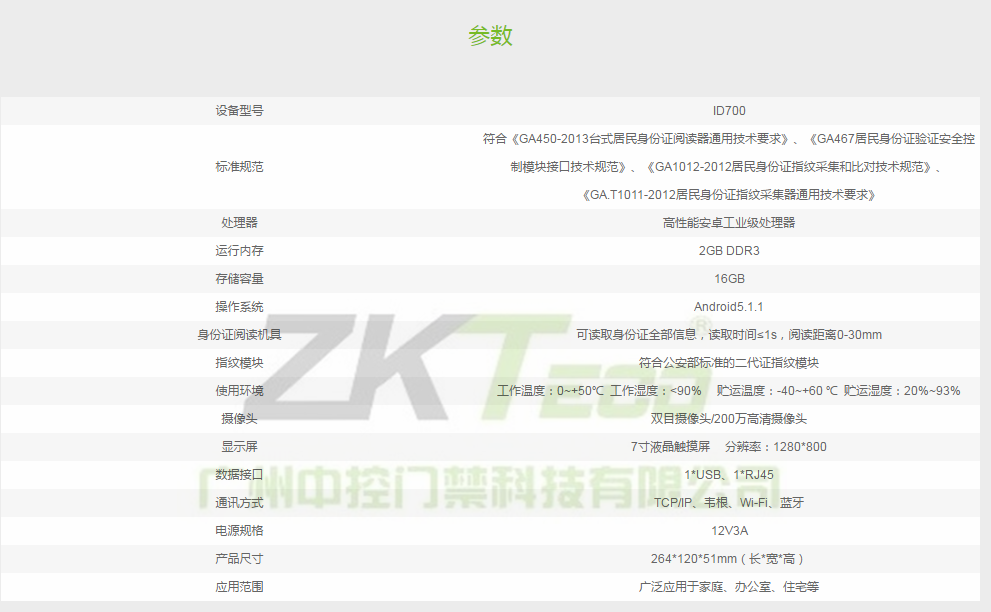Click the 标准规范 row label
The image size is (991, 612).
coord(239,167)
